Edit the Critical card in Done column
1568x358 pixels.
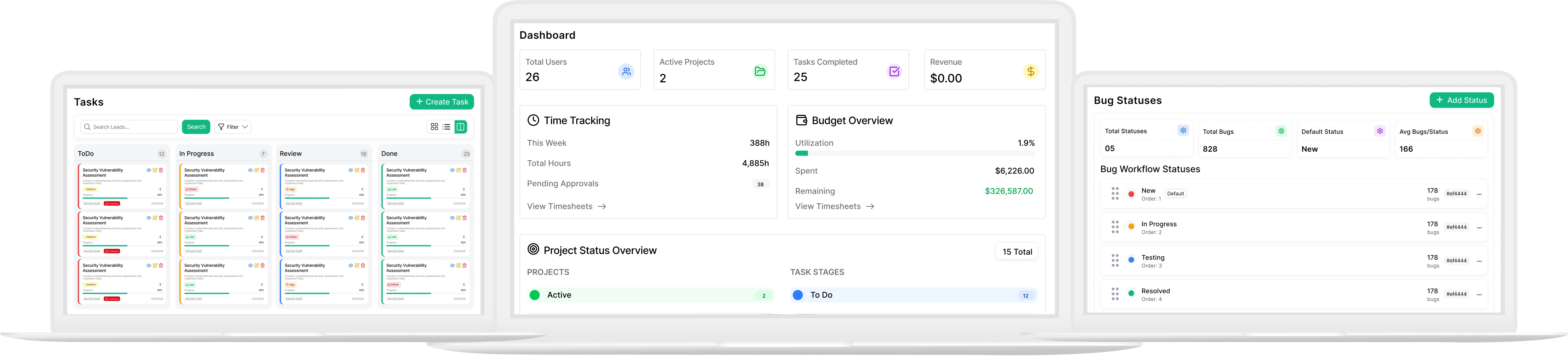pyautogui.click(x=458, y=266)
